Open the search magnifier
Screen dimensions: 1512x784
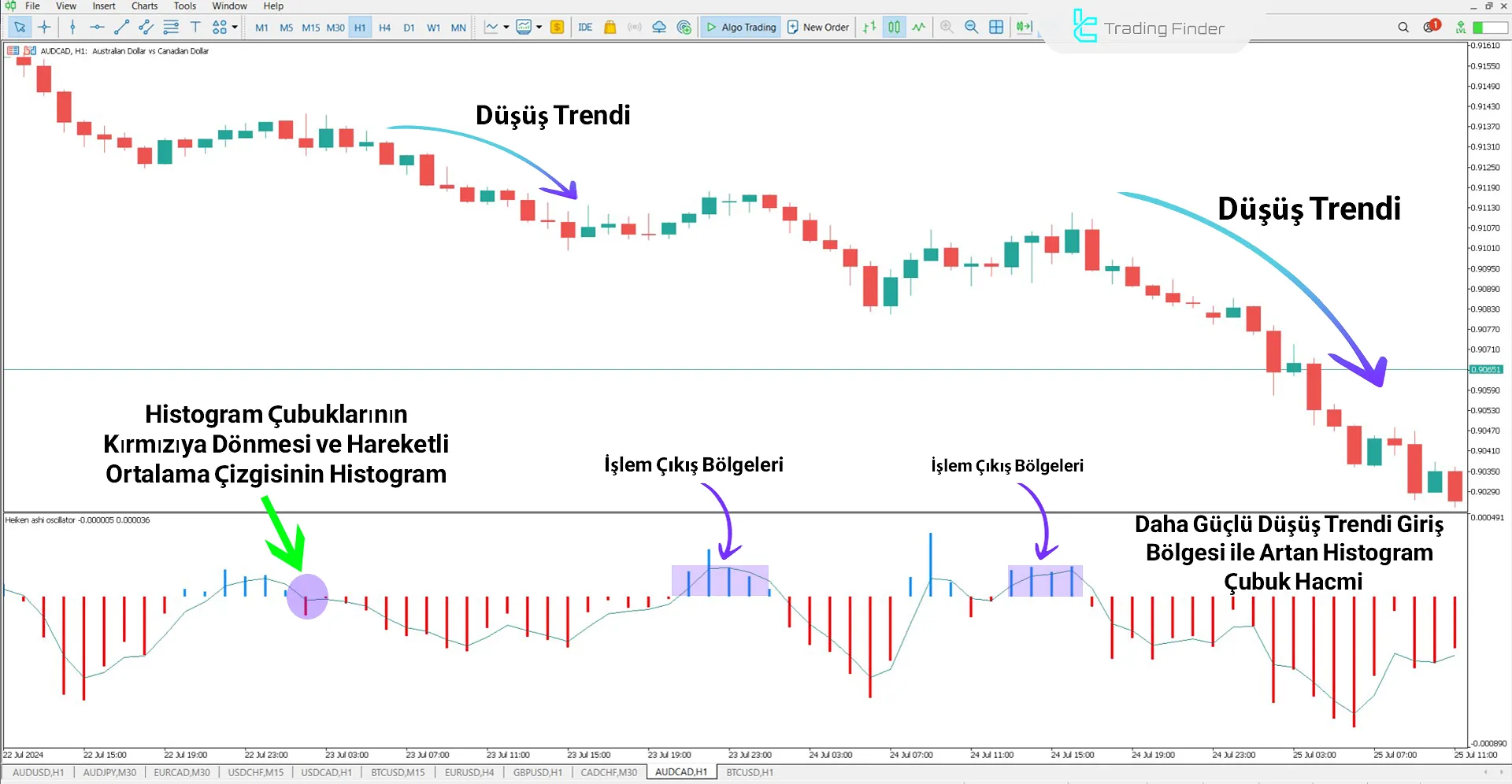[1403, 28]
